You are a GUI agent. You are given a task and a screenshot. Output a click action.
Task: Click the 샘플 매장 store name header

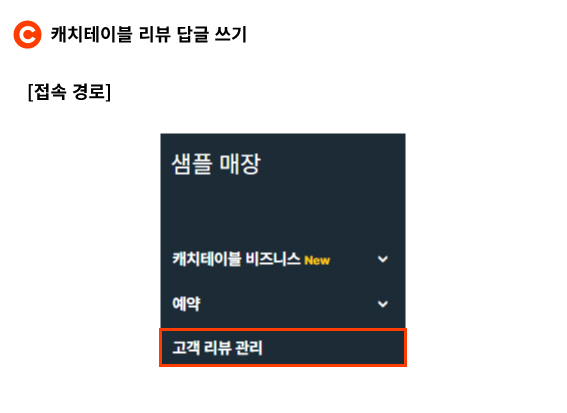(x=216, y=164)
